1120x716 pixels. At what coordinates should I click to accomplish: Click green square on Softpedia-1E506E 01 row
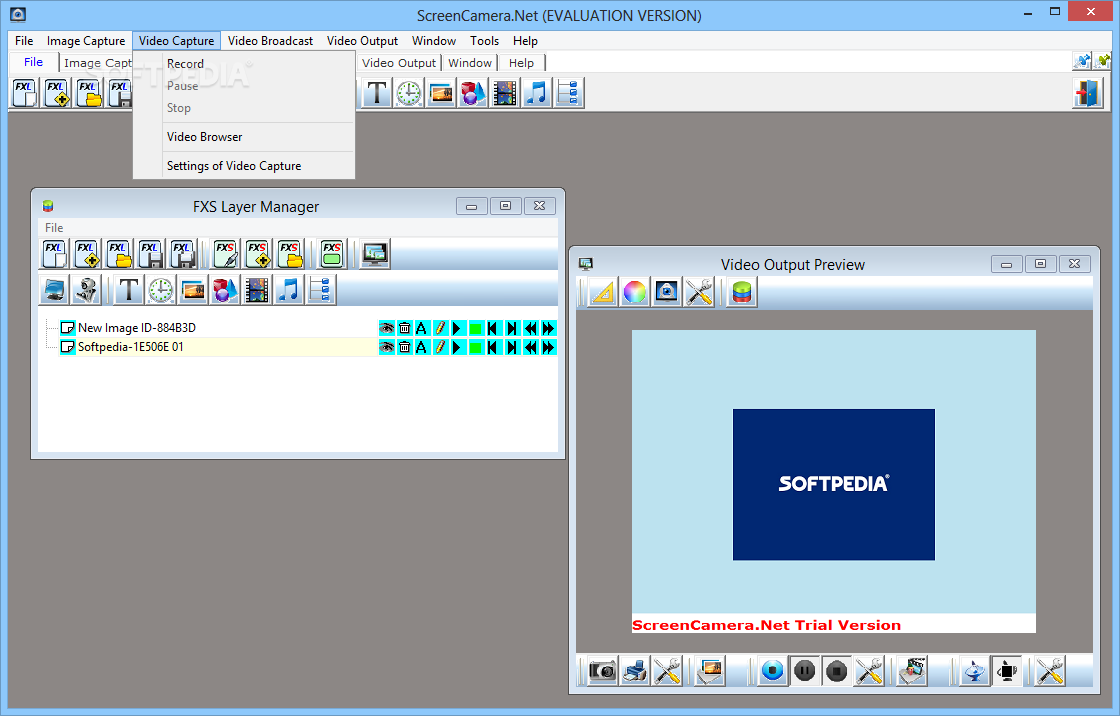(476, 347)
